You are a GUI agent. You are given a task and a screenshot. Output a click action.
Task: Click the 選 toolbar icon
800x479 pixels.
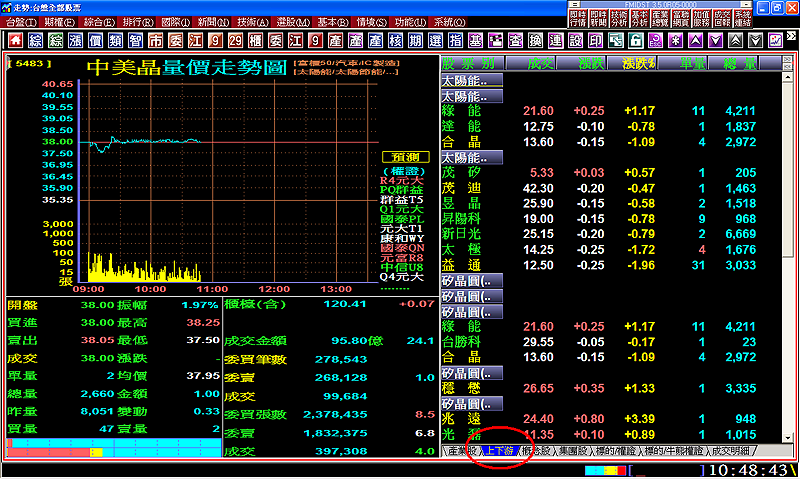click(435, 40)
